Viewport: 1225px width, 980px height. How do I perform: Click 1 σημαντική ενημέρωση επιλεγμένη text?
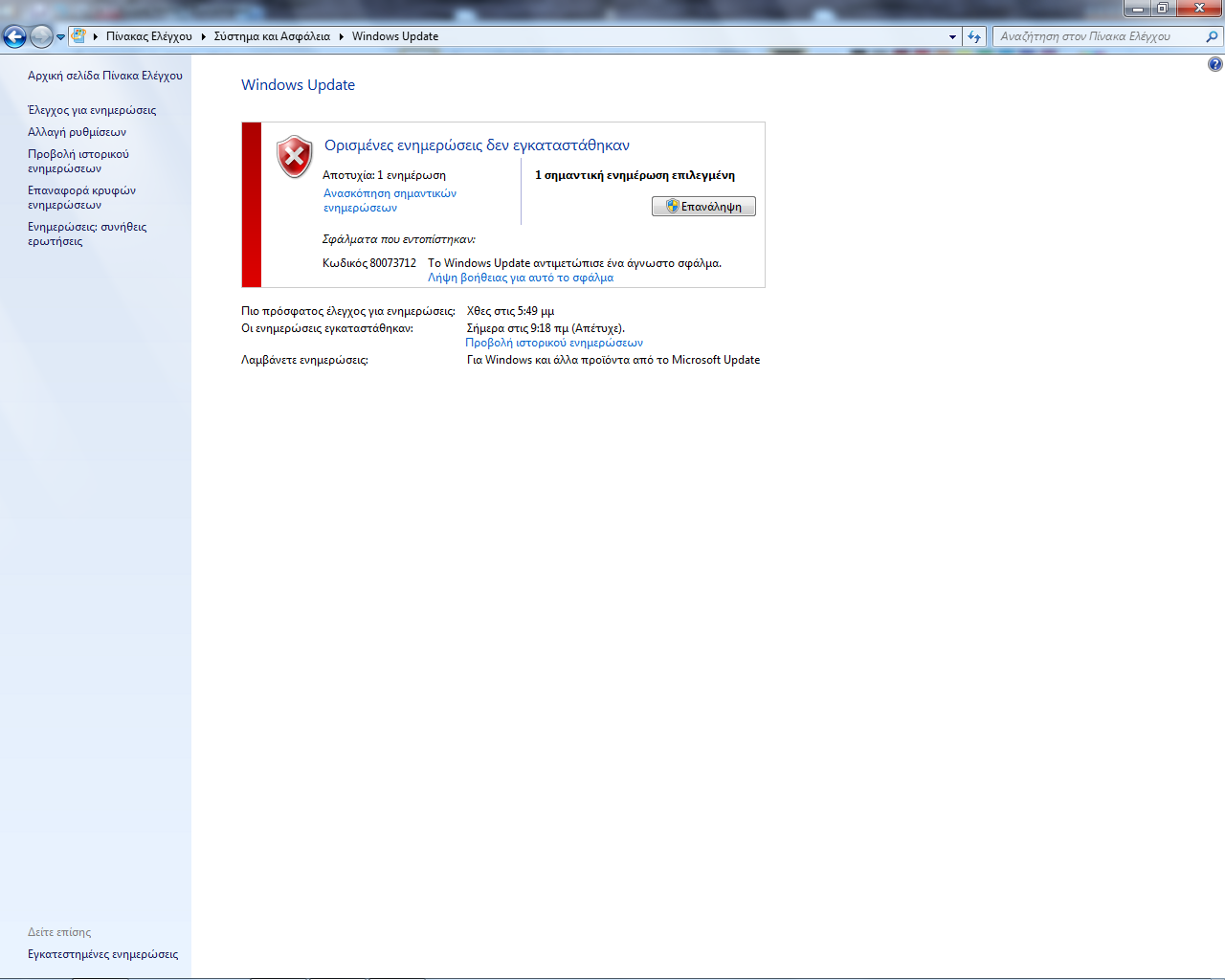[x=635, y=175]
